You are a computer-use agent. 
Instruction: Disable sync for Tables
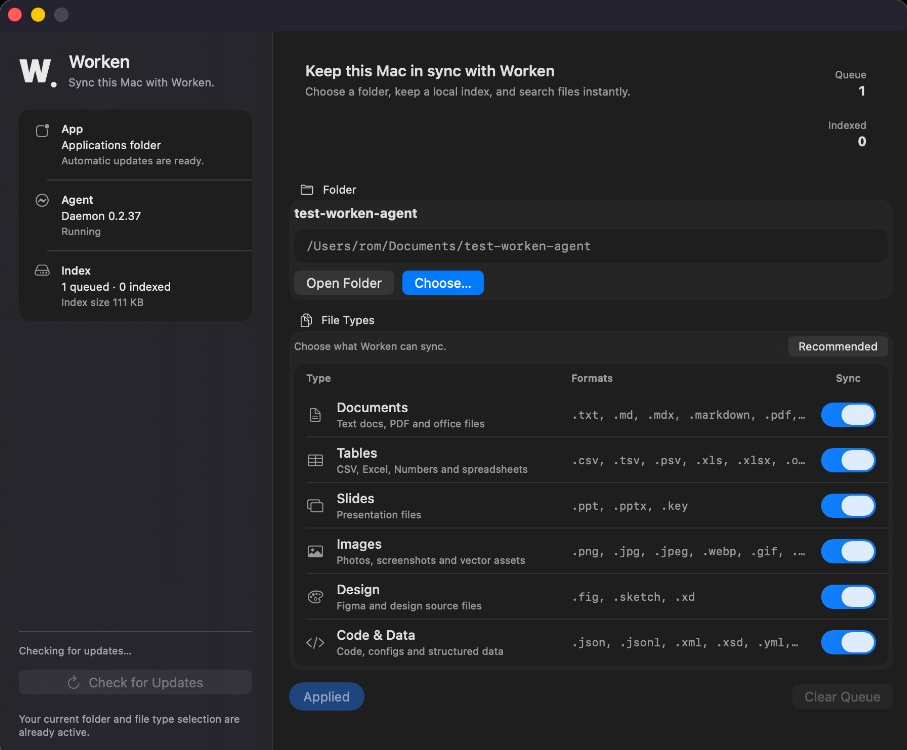coord(848,460)
